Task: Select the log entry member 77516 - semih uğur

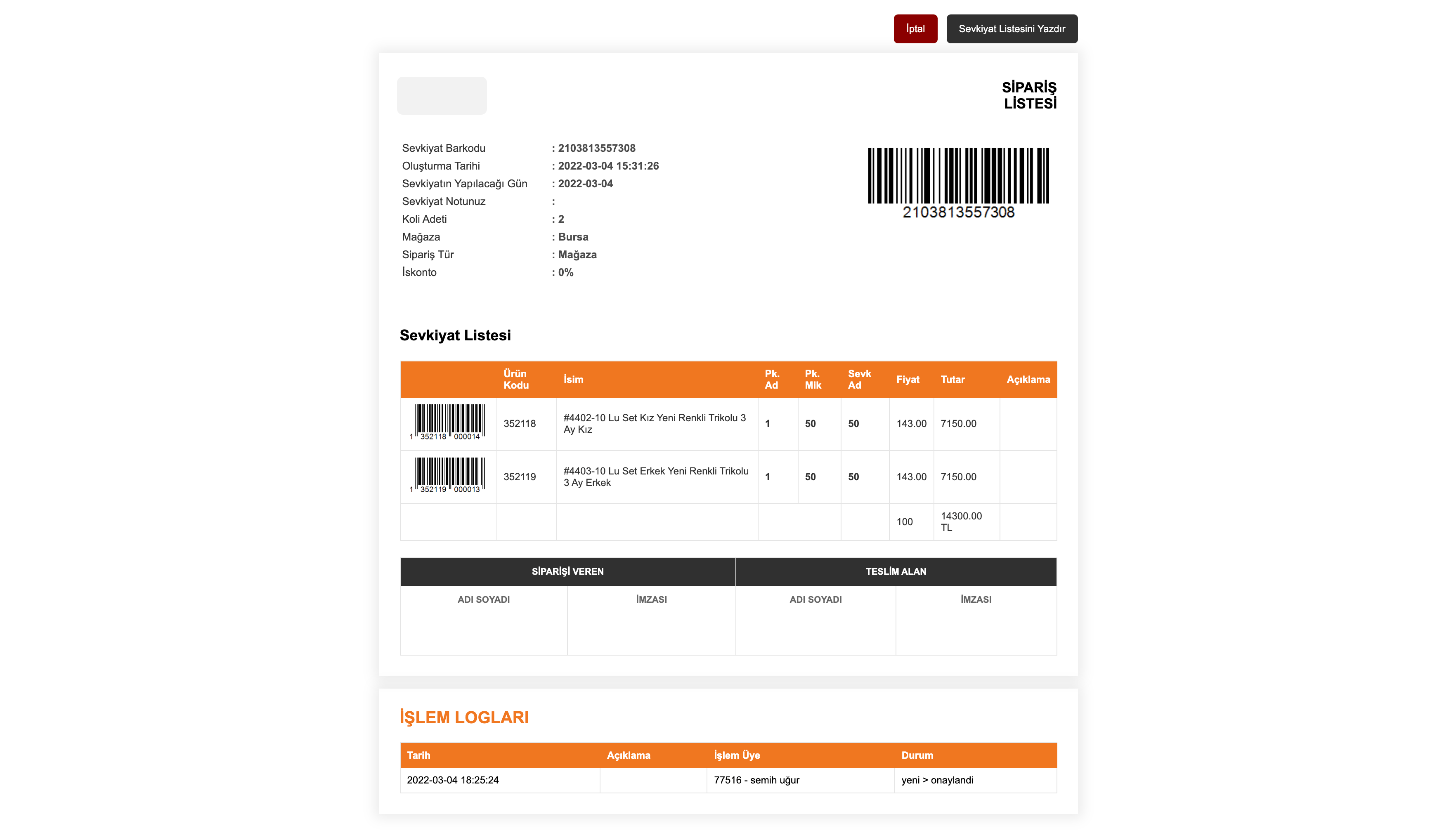Action: (756, 780)
